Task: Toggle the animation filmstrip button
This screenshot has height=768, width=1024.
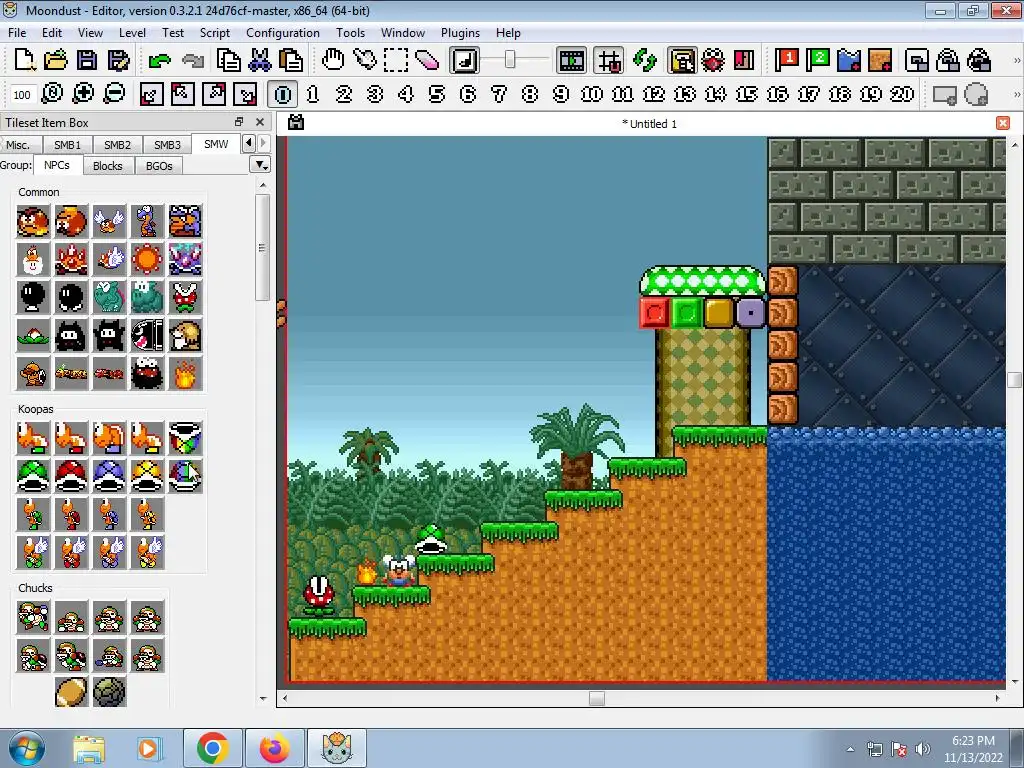Action: (571, 60)
